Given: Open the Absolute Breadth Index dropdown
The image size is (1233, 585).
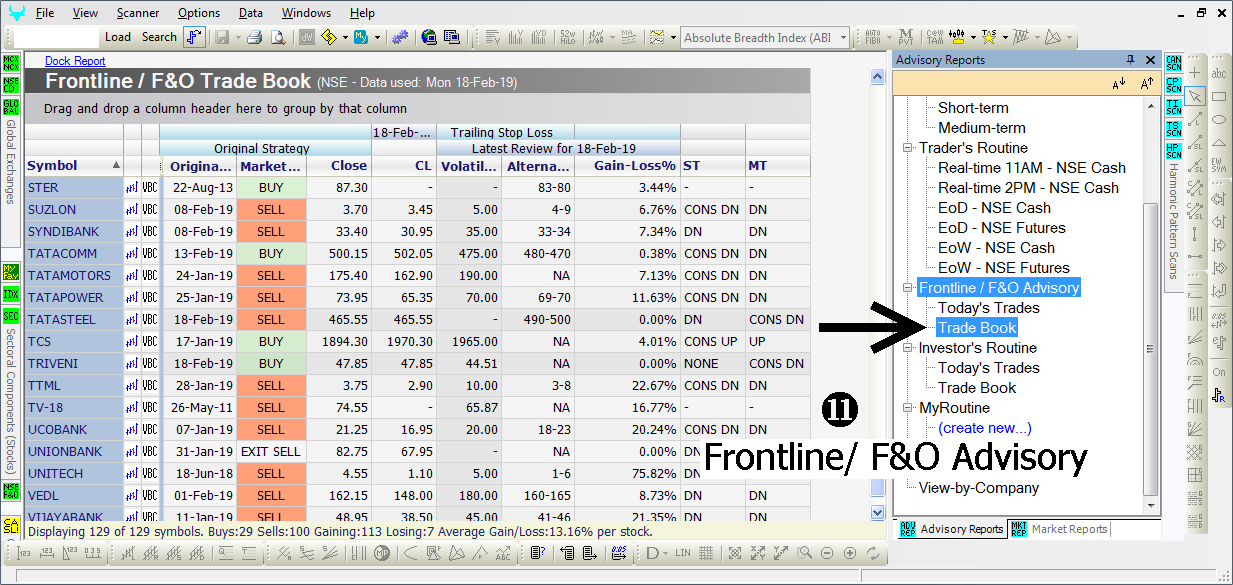Looking at the screenshot, I should pyautogui.click(x=844, y=38).
